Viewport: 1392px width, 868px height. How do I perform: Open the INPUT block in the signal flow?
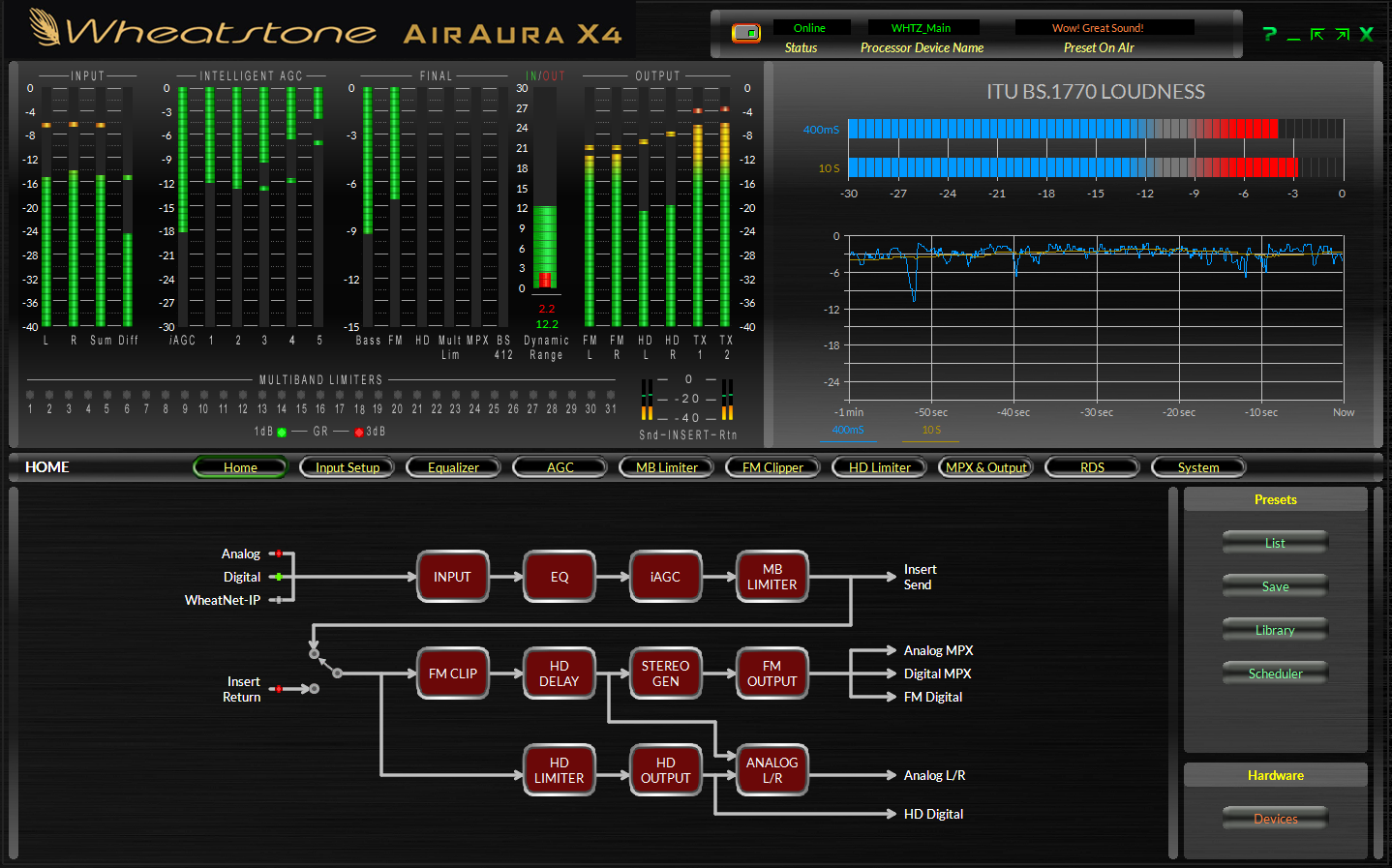[452, 576]
